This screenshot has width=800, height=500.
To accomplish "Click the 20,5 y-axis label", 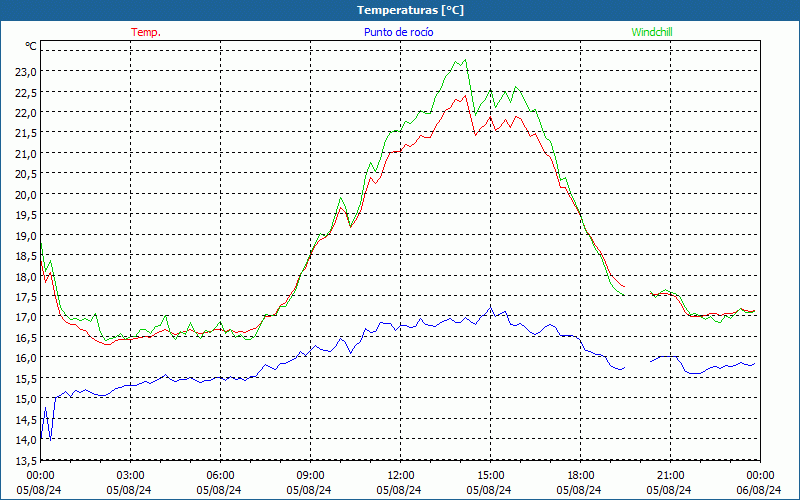I will pyautogui.click(x=26, y=174).
